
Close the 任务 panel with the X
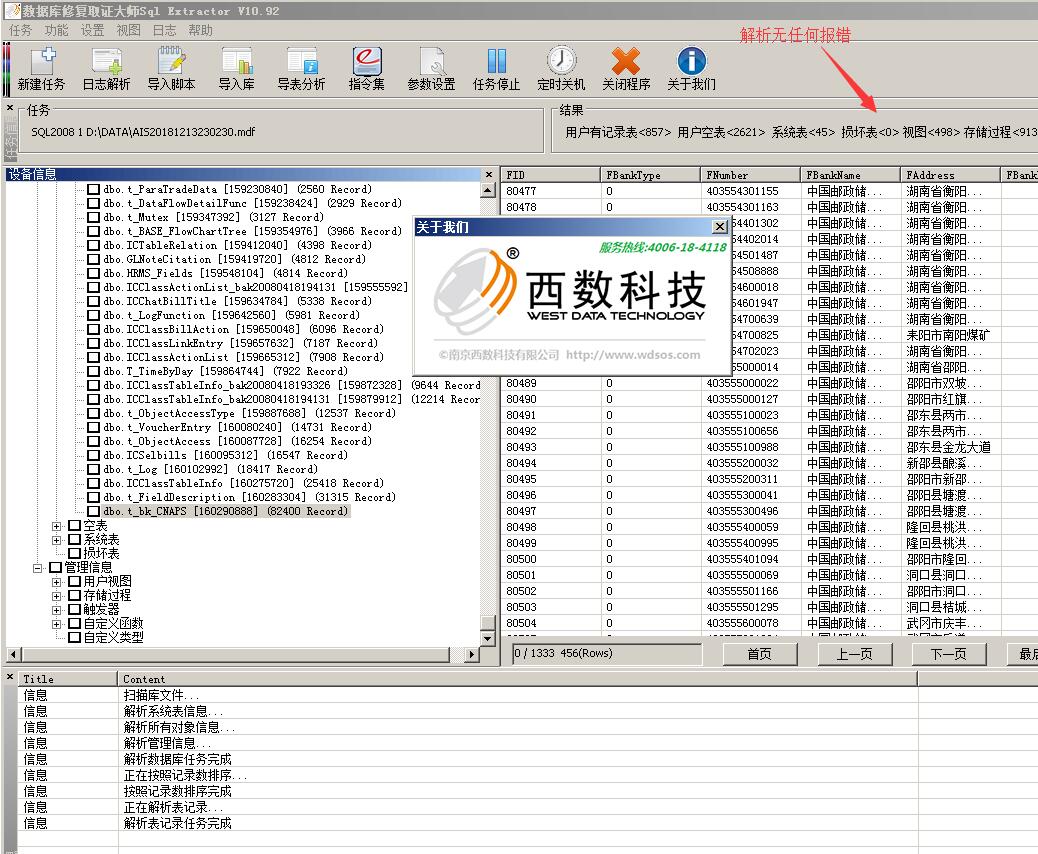point(10,107)
